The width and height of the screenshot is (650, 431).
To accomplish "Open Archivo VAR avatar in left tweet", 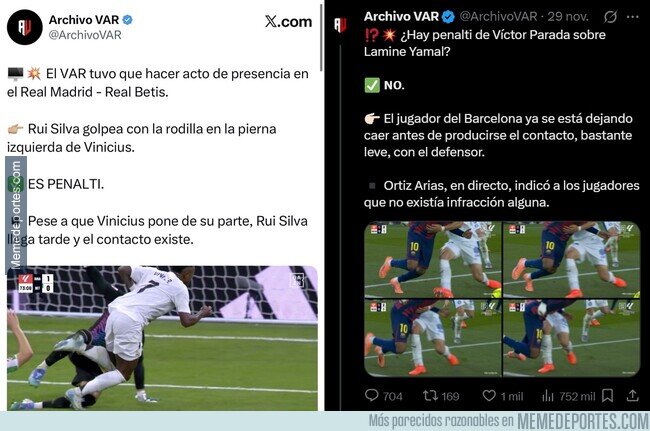I will pyautogui.click(x=24, y=27).
